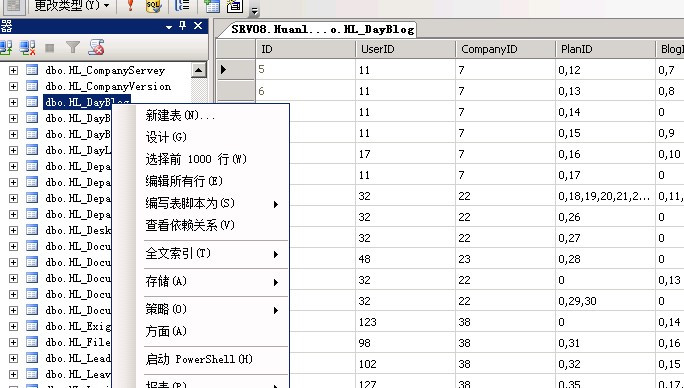Choose 启动 PowerShell(H) menu entry
Viewport: 684px width, 388px height.
tap(201, 359)
